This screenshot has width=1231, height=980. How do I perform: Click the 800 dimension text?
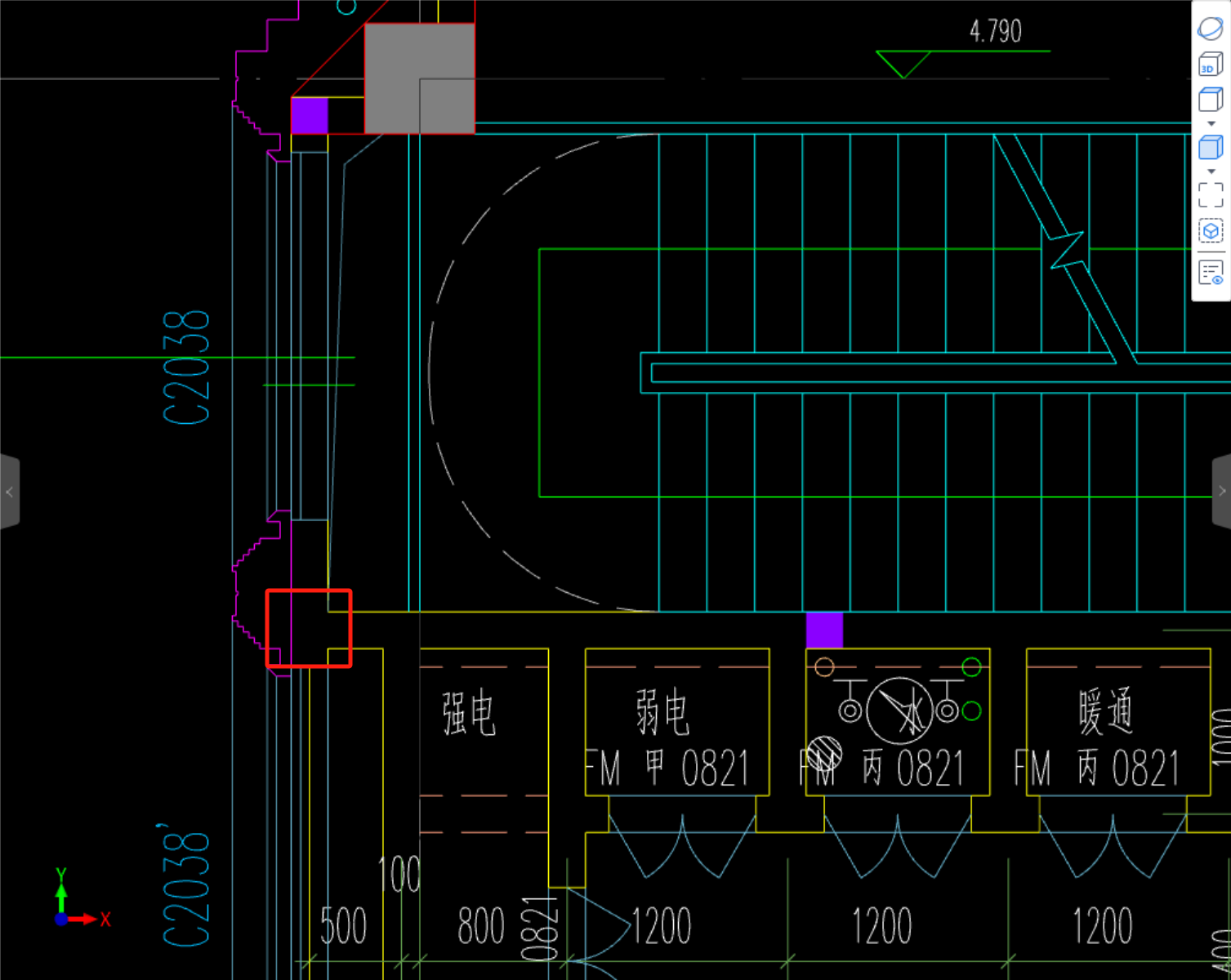[x=481, y=926]
